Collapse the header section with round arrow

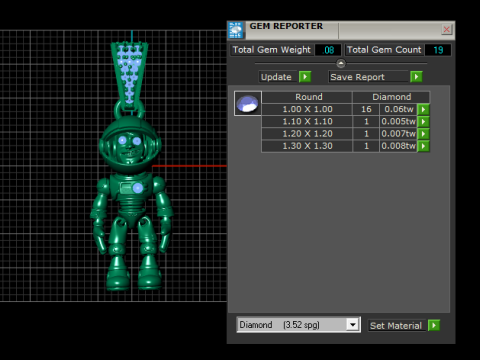coord(341,63)
